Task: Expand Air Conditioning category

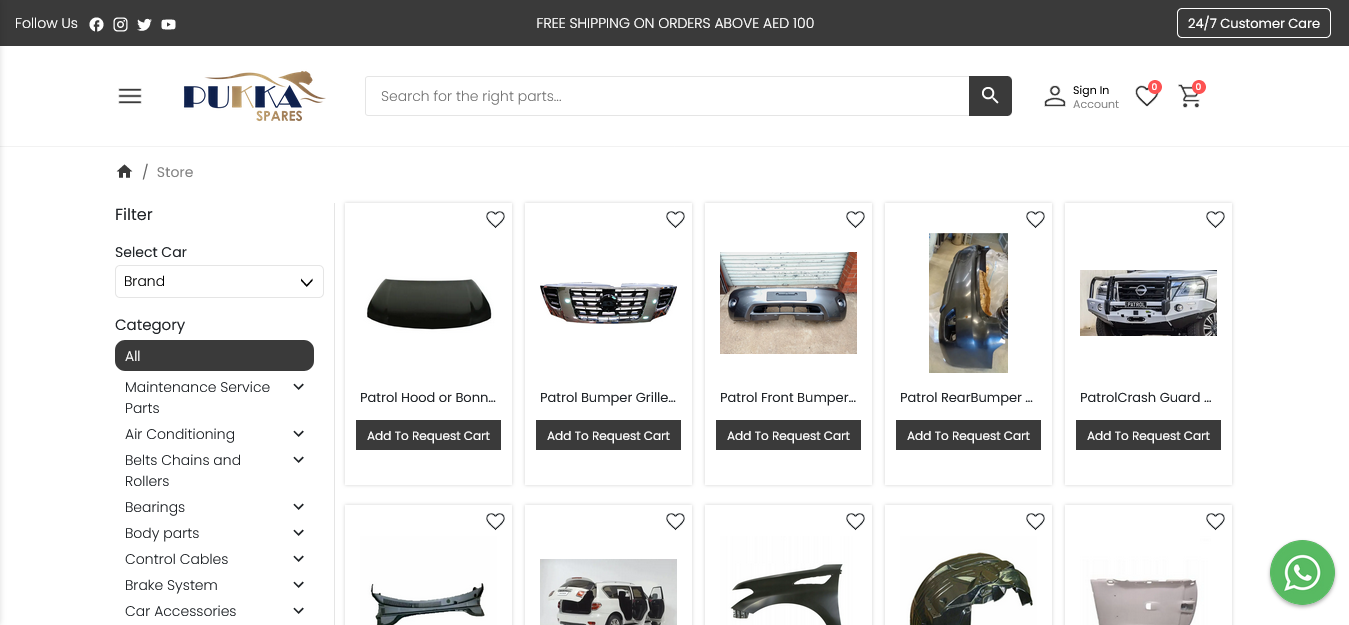Action: click(x=298, y=434)
